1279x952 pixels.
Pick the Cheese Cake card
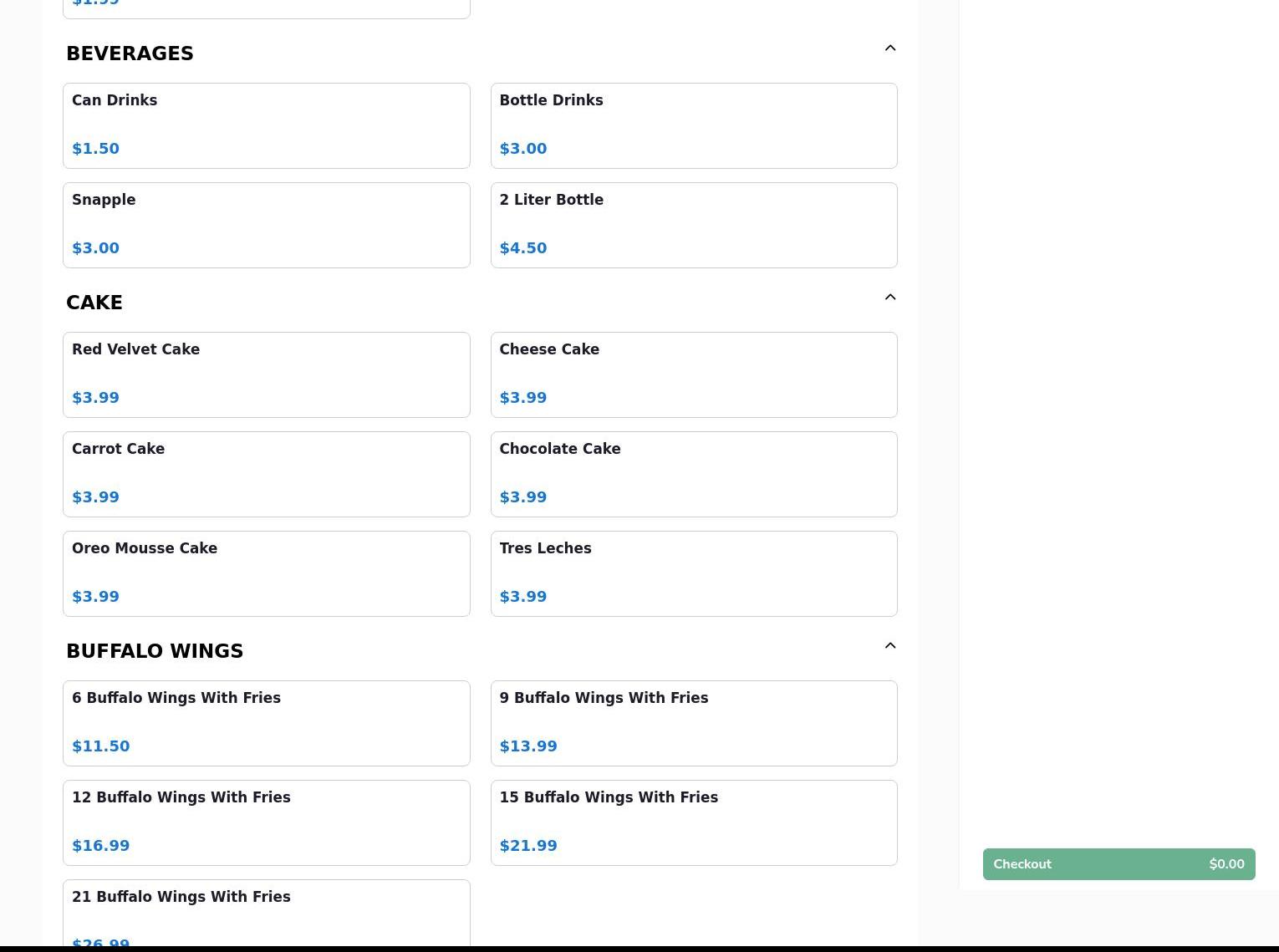(x=693, y=374)
